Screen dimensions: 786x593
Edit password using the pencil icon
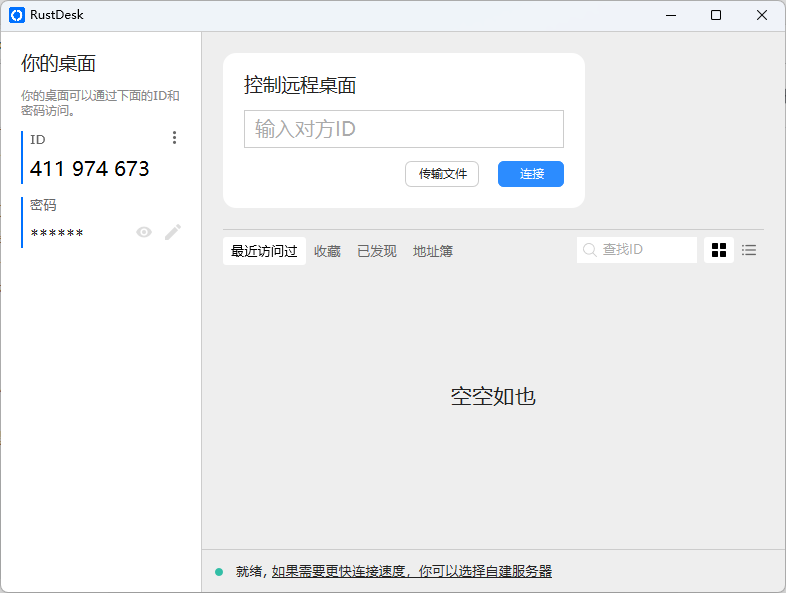[x=173, y=232]
